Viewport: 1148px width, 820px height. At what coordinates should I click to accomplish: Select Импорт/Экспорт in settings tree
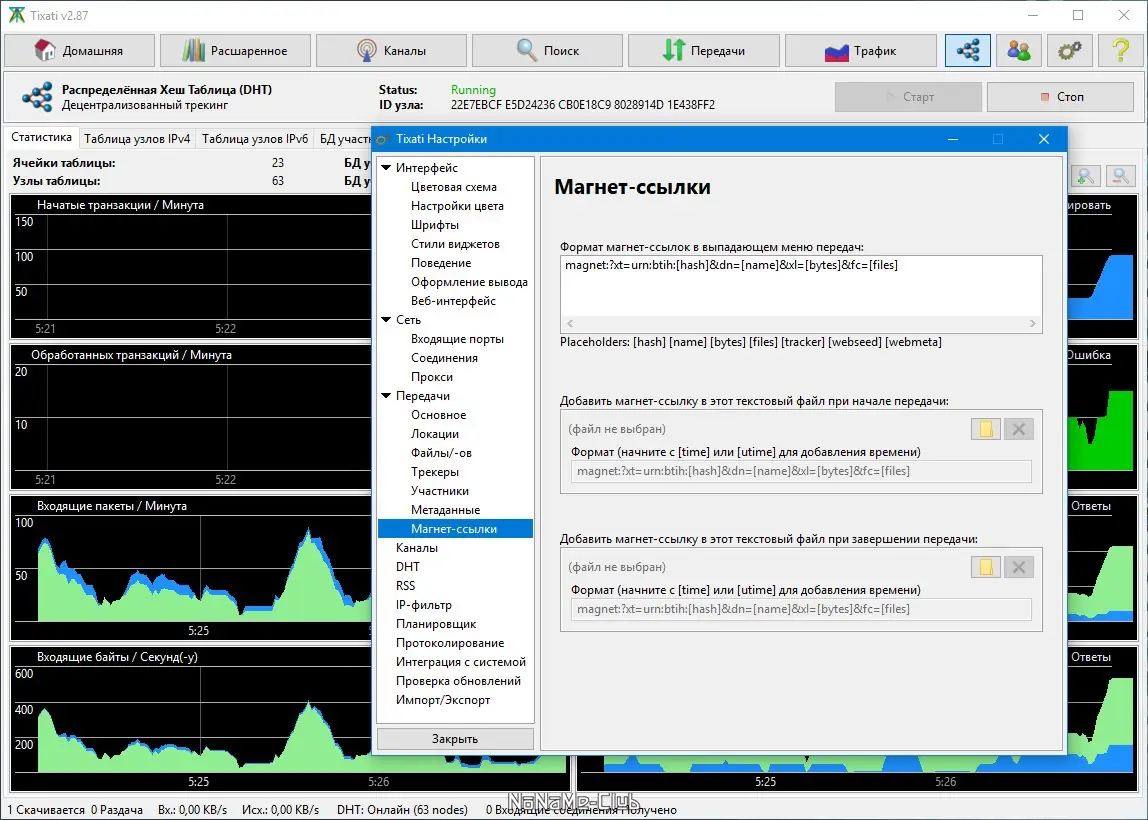tap(443, 700)
